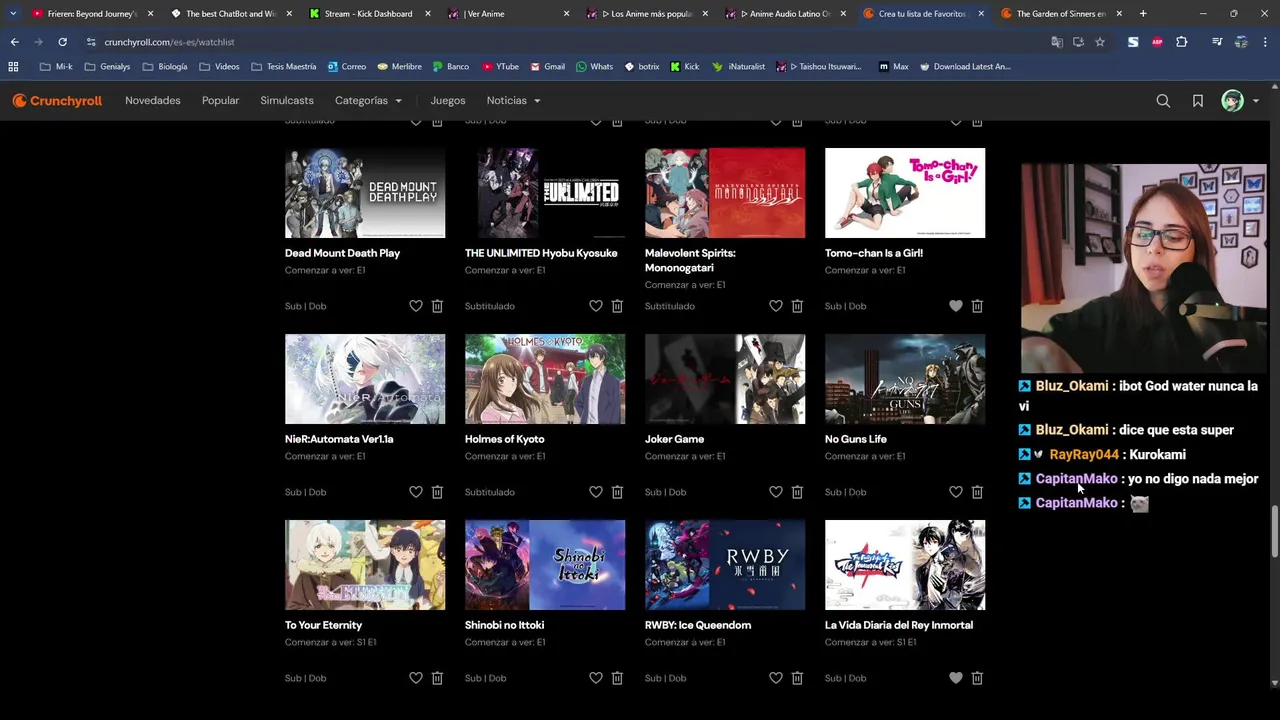Bookmark this page with the star icon

click(x=1100, y=42)
